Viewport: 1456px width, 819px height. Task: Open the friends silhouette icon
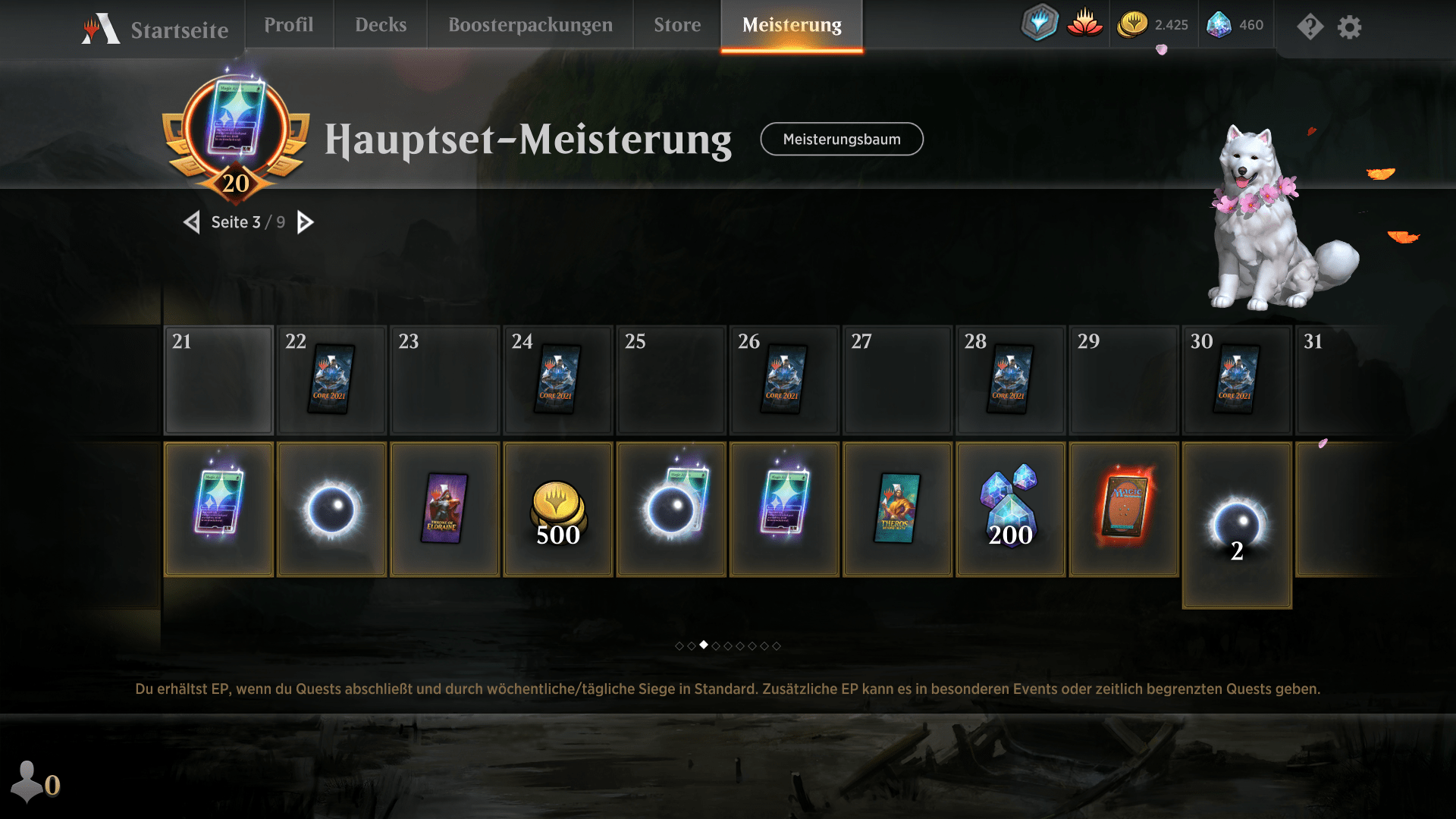coord(27,781)
